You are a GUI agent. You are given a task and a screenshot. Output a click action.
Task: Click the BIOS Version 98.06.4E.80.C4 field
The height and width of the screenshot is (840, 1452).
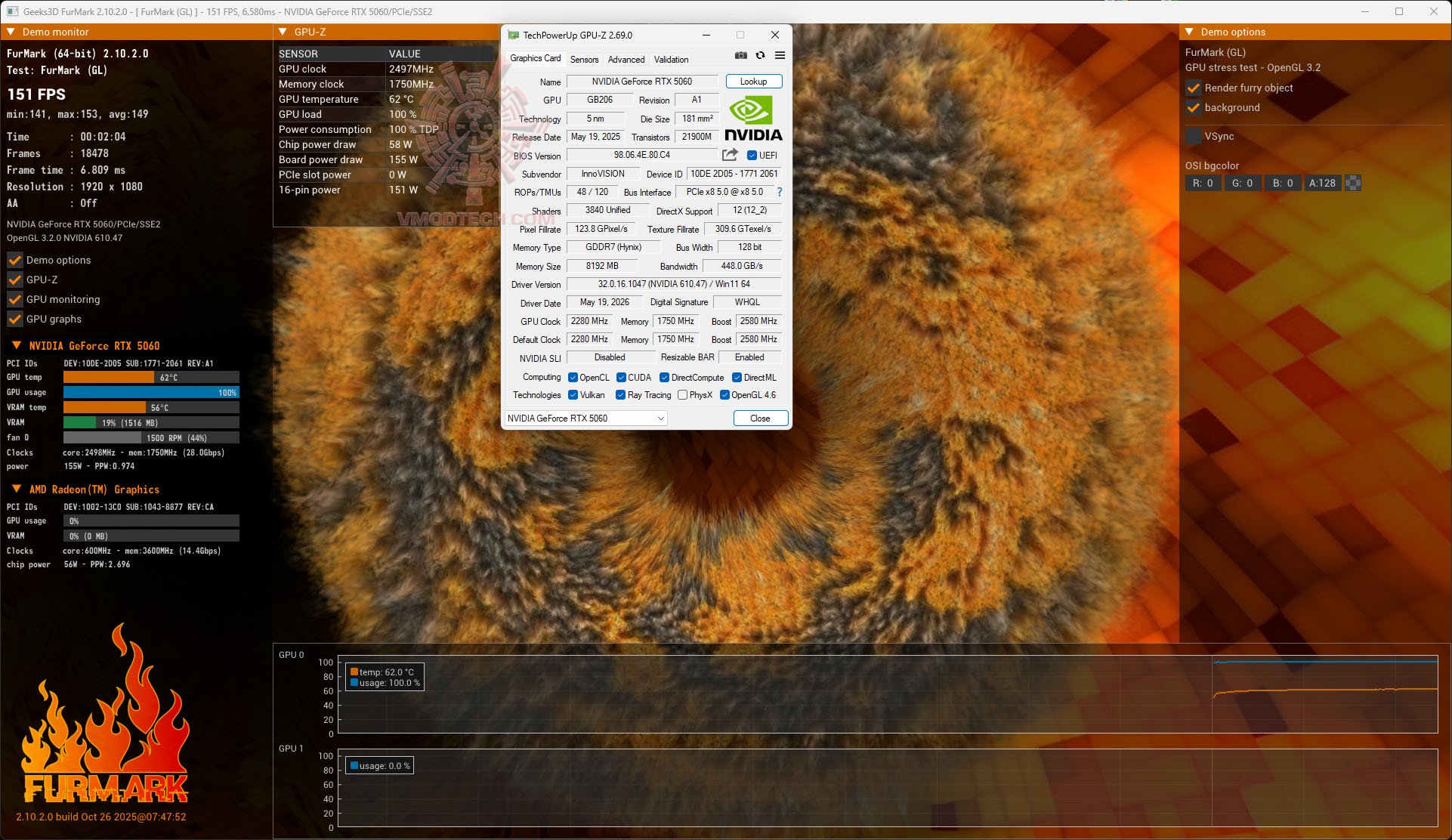pyautogui.click(x=642, y=155)
